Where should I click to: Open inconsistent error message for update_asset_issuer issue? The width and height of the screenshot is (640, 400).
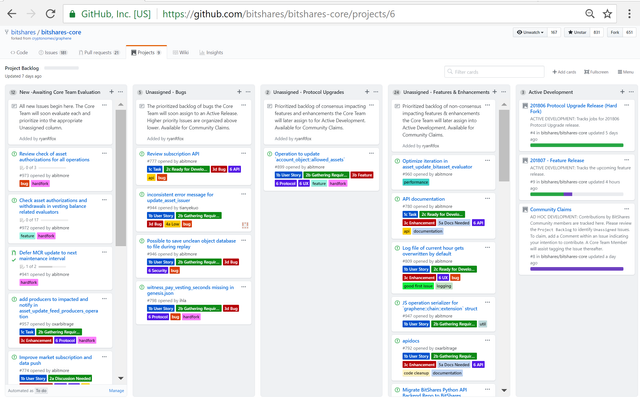[180, 198]
